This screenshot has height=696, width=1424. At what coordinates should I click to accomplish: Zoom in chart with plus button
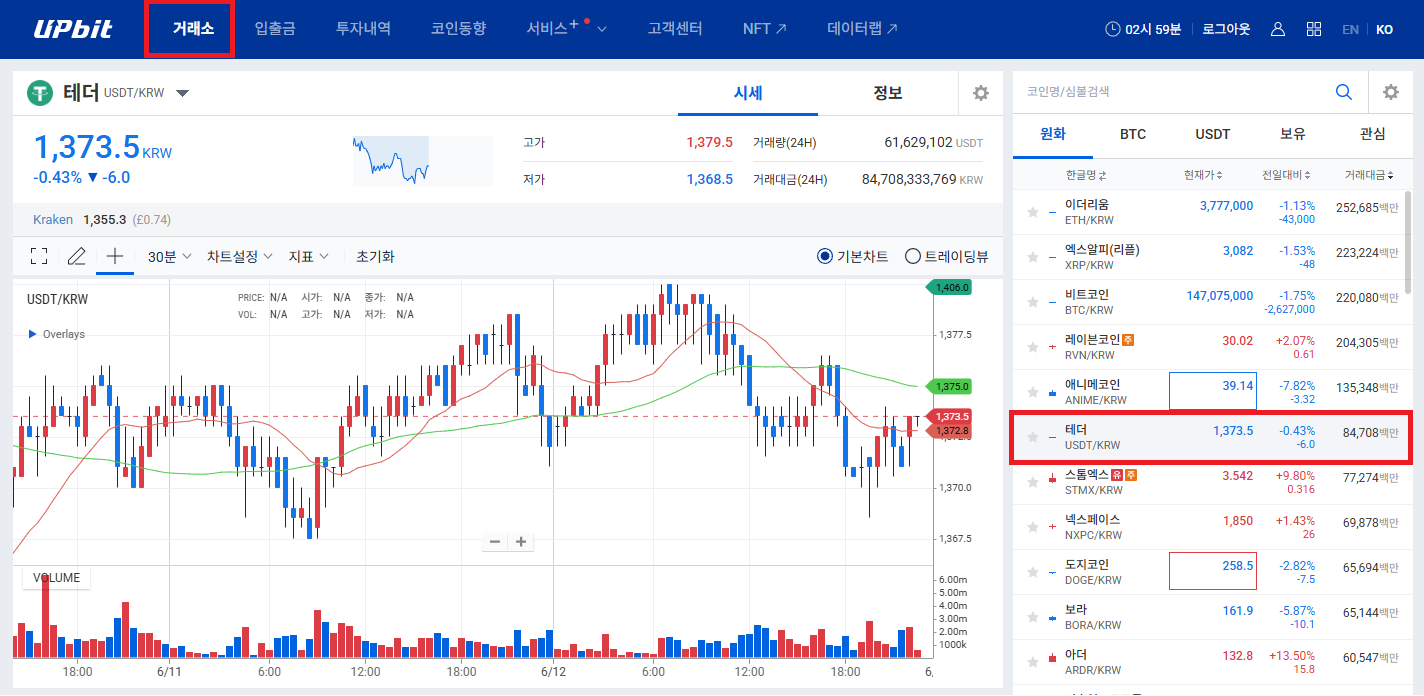click(520, 542)
